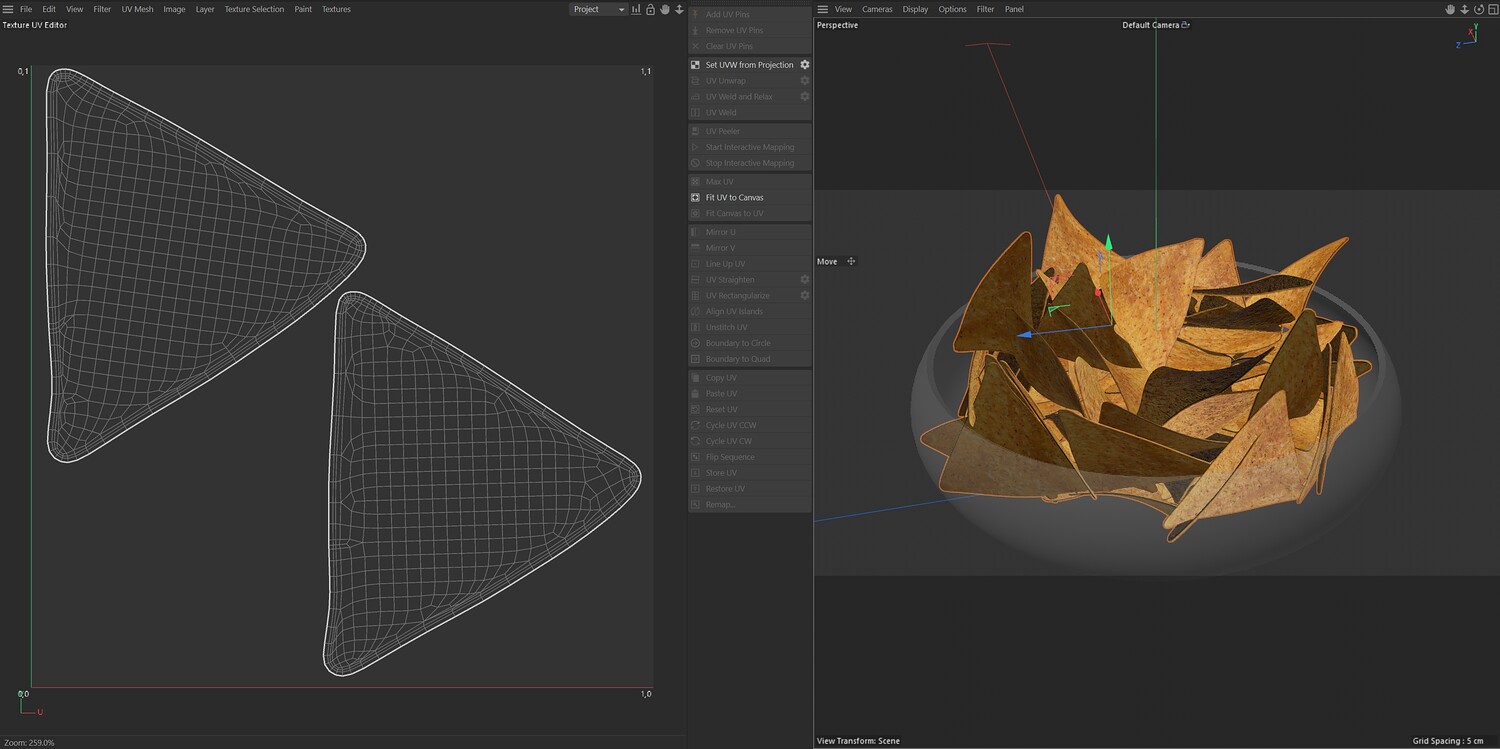Toggle the viewport maximize panel icon
Image resolution: width=1500 pixels, height=749 pixels.
[x=1491, y=9]
